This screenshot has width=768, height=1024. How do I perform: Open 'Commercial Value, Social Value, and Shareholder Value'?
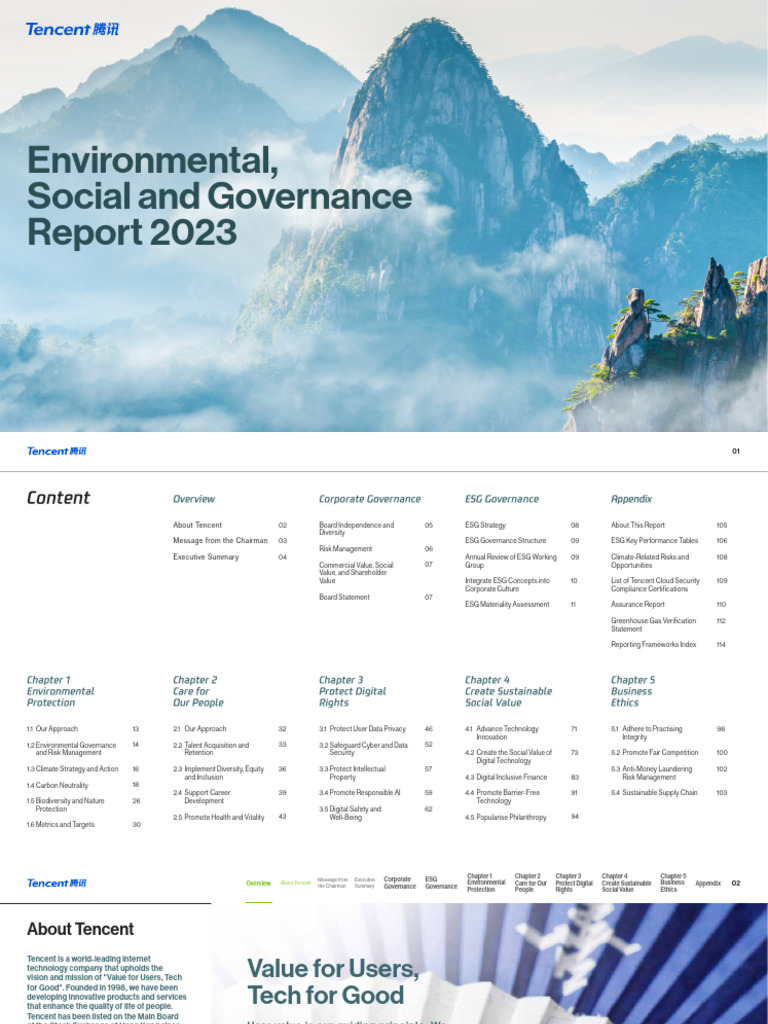click(x=357, y=573)
